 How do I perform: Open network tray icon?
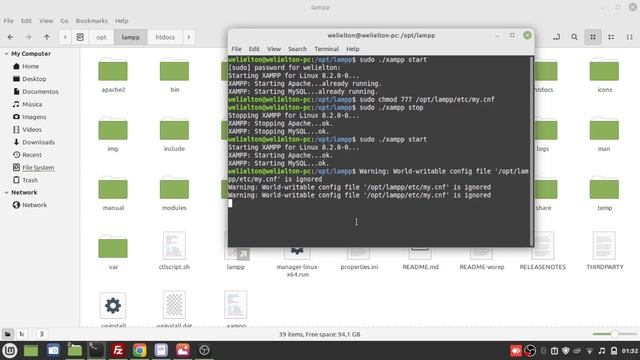point(589,351)
